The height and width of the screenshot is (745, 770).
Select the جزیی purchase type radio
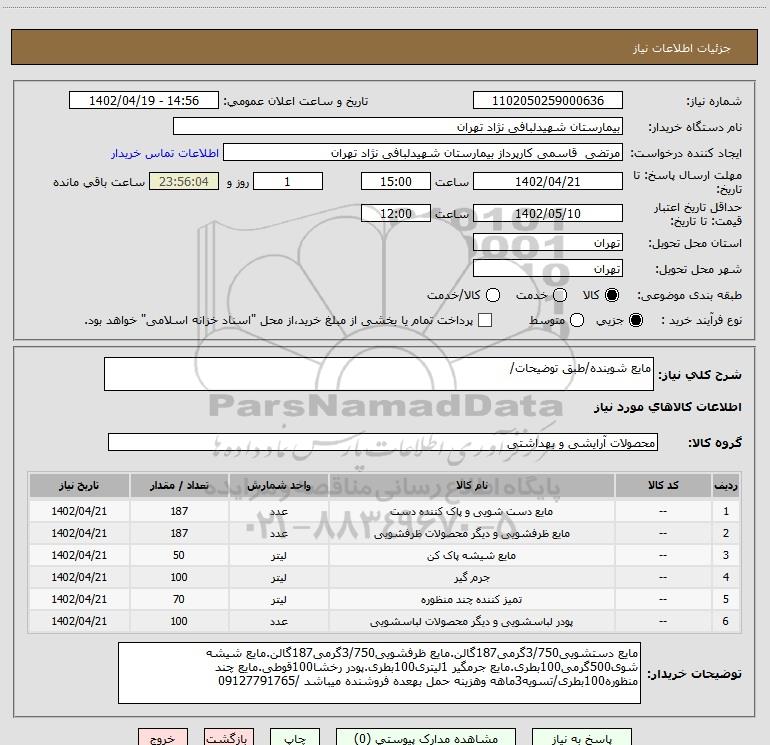[x=635, y=320]
